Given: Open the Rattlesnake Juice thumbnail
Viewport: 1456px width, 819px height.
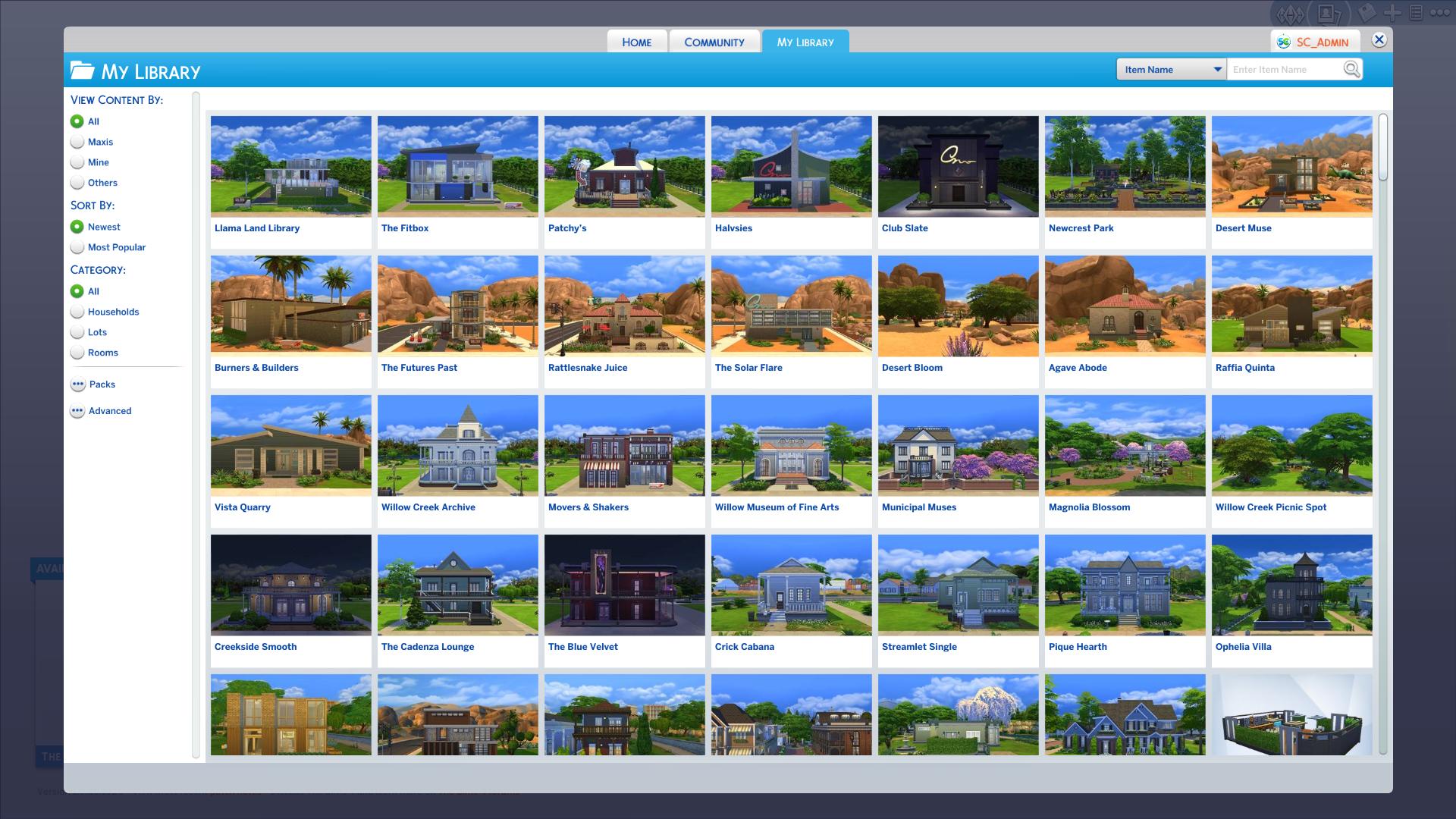Looking at the screenshot, I should pos(625,306).
